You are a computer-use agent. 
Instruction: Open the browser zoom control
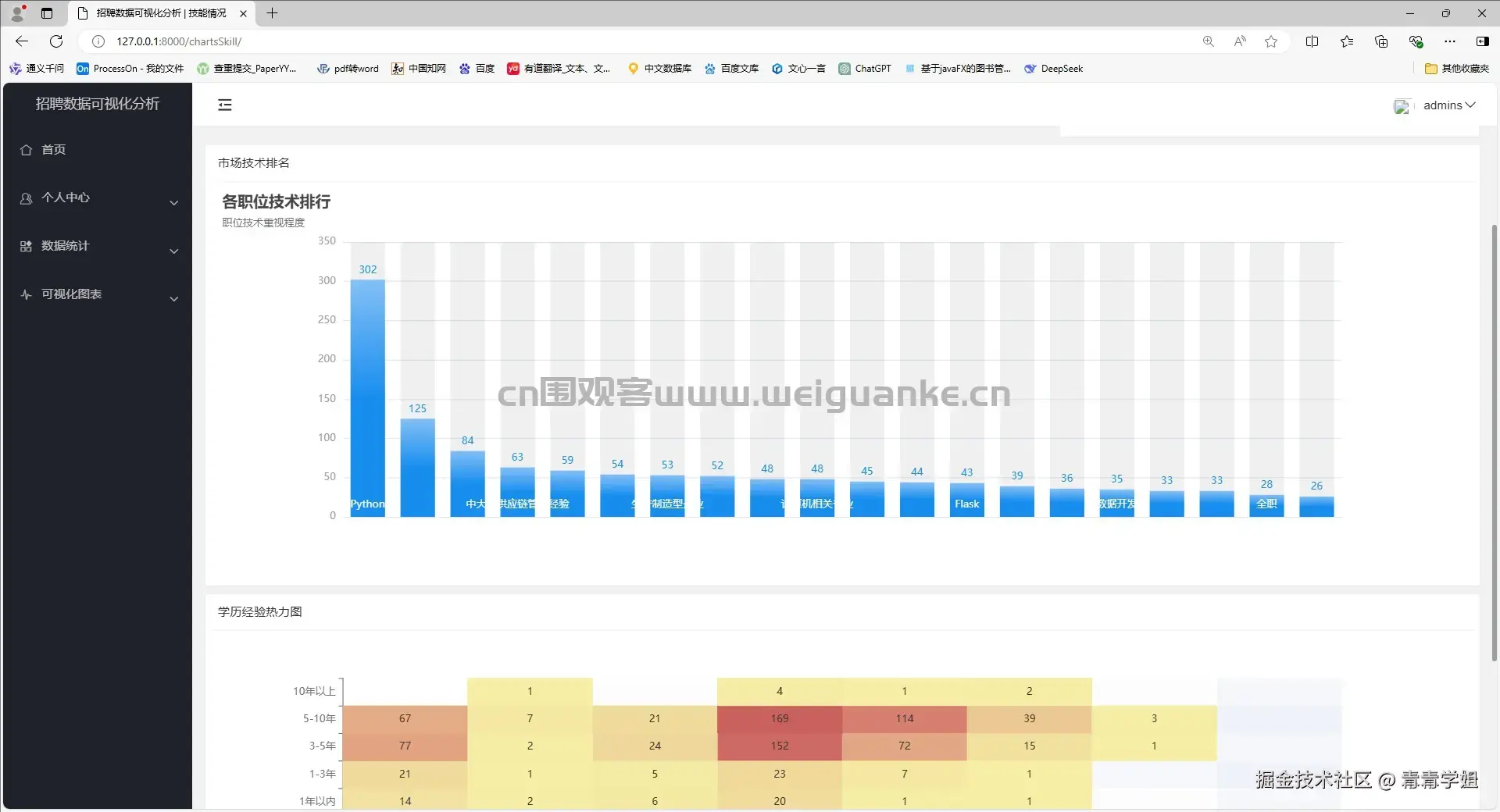click(x=1209, y=41)
